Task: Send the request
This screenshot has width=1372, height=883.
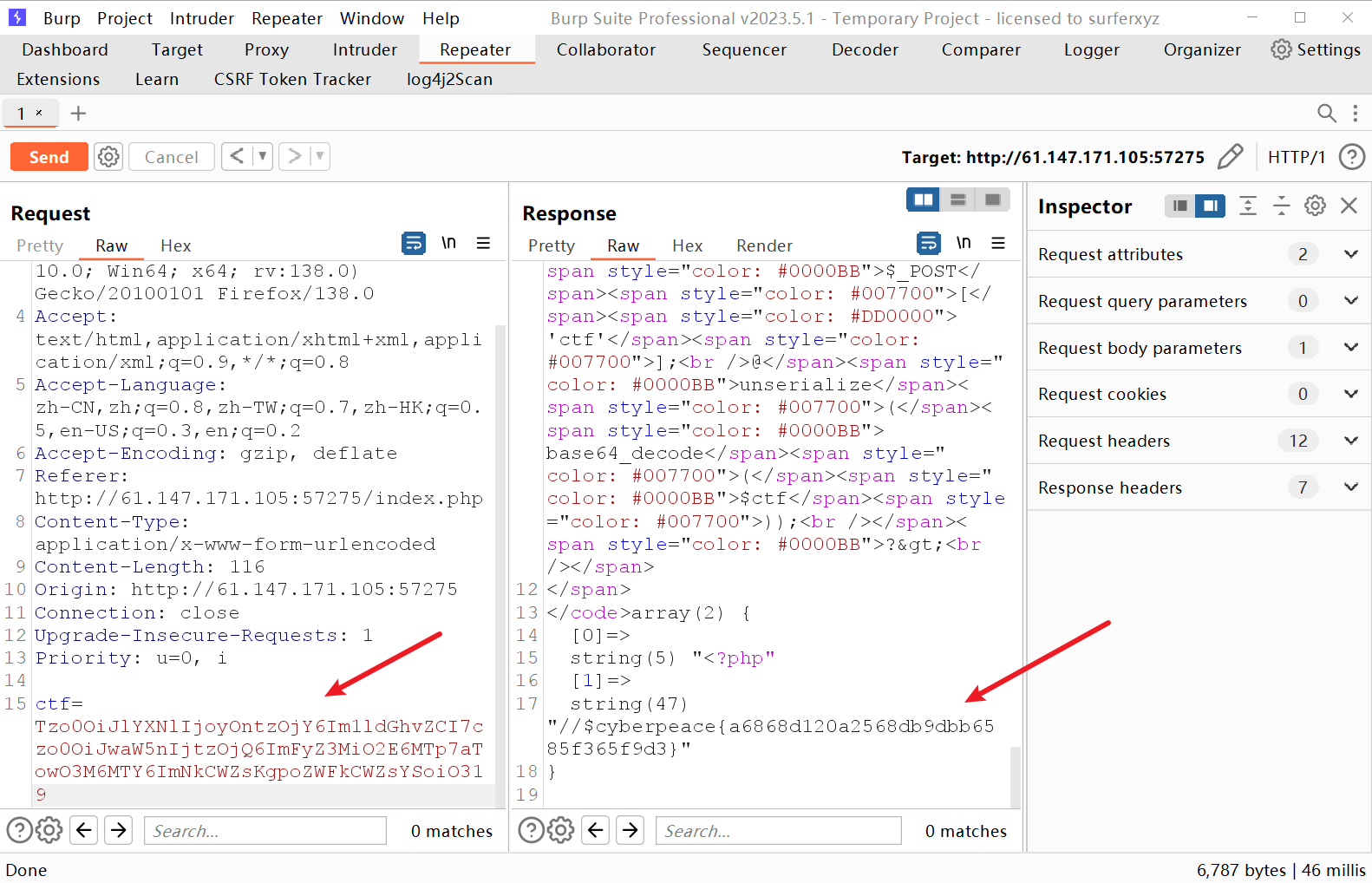Action: pos(49,157)
